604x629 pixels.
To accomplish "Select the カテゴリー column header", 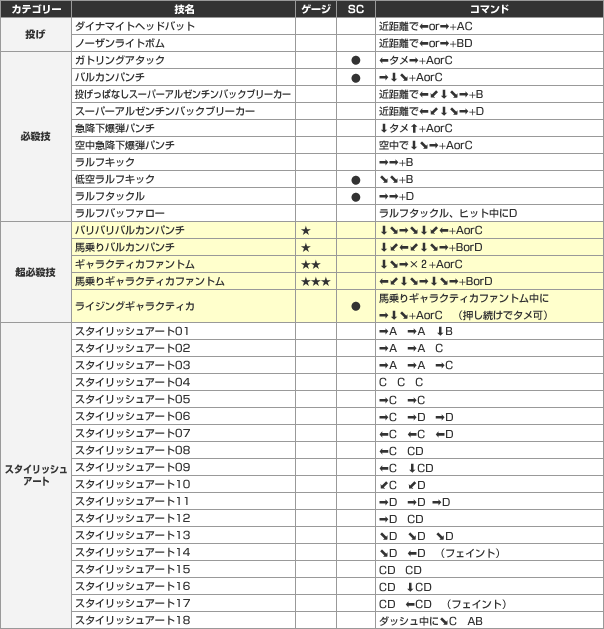I will point(36,9).
